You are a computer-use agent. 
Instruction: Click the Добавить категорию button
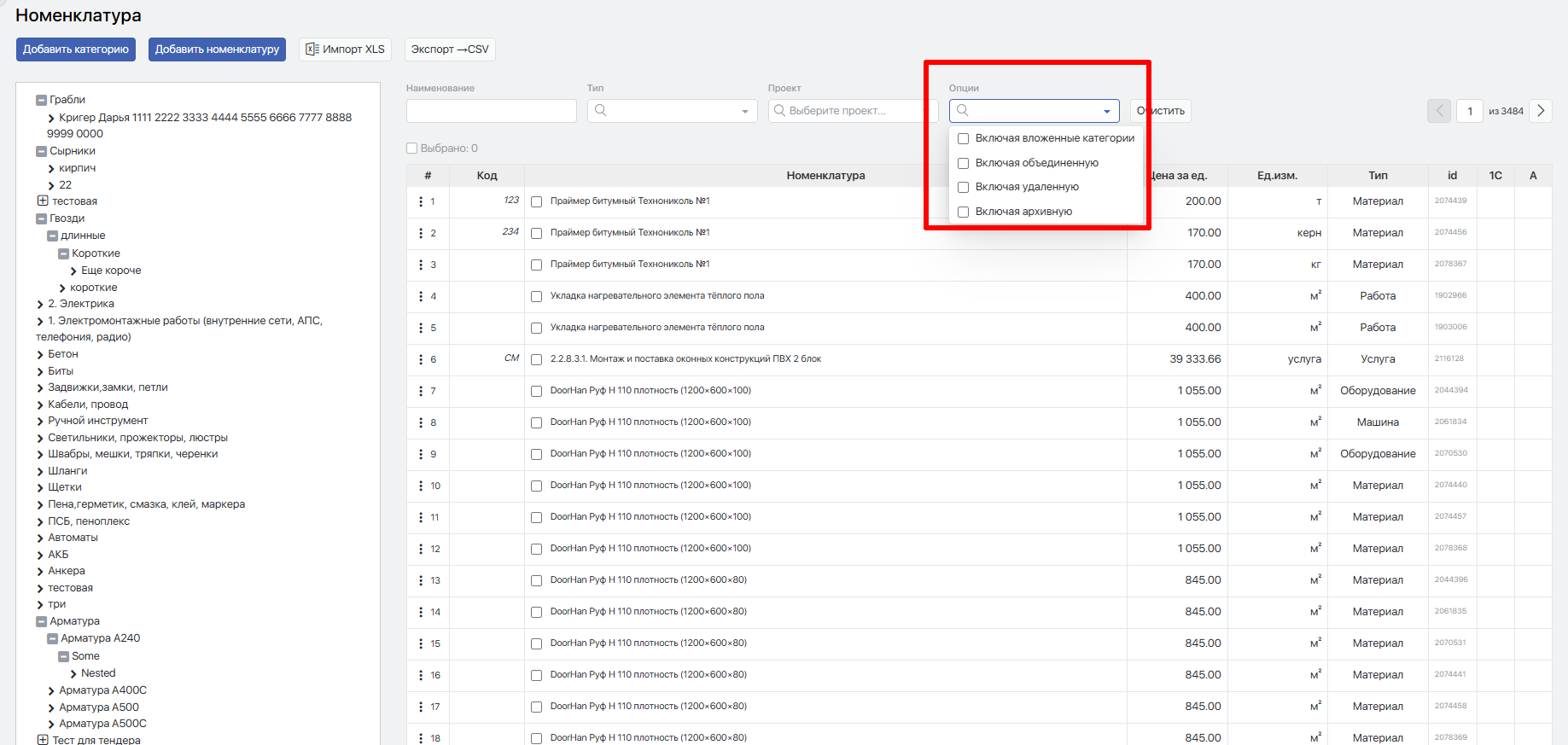76,49
